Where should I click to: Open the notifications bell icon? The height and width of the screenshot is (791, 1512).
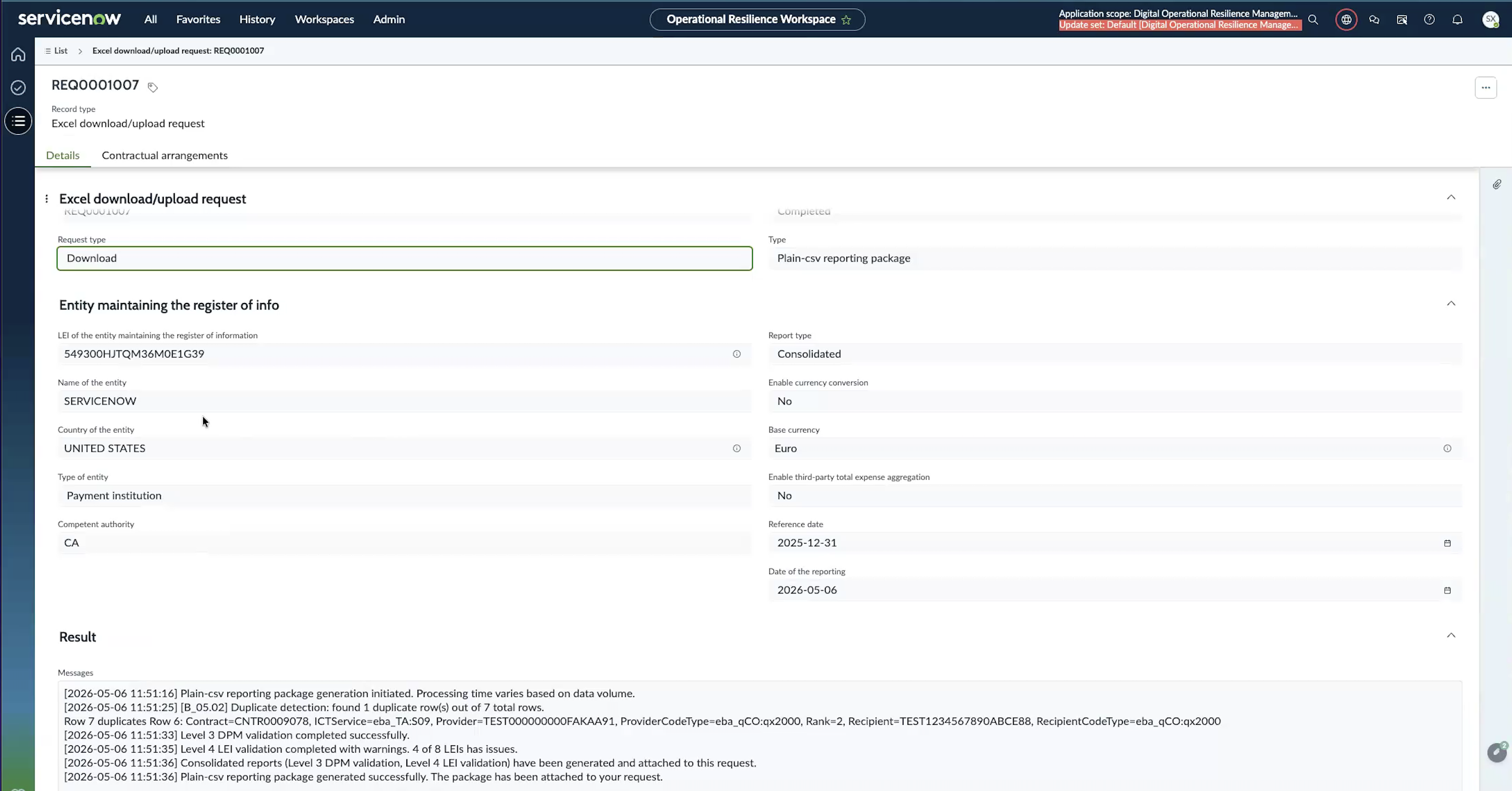(x=1457, y=19)
